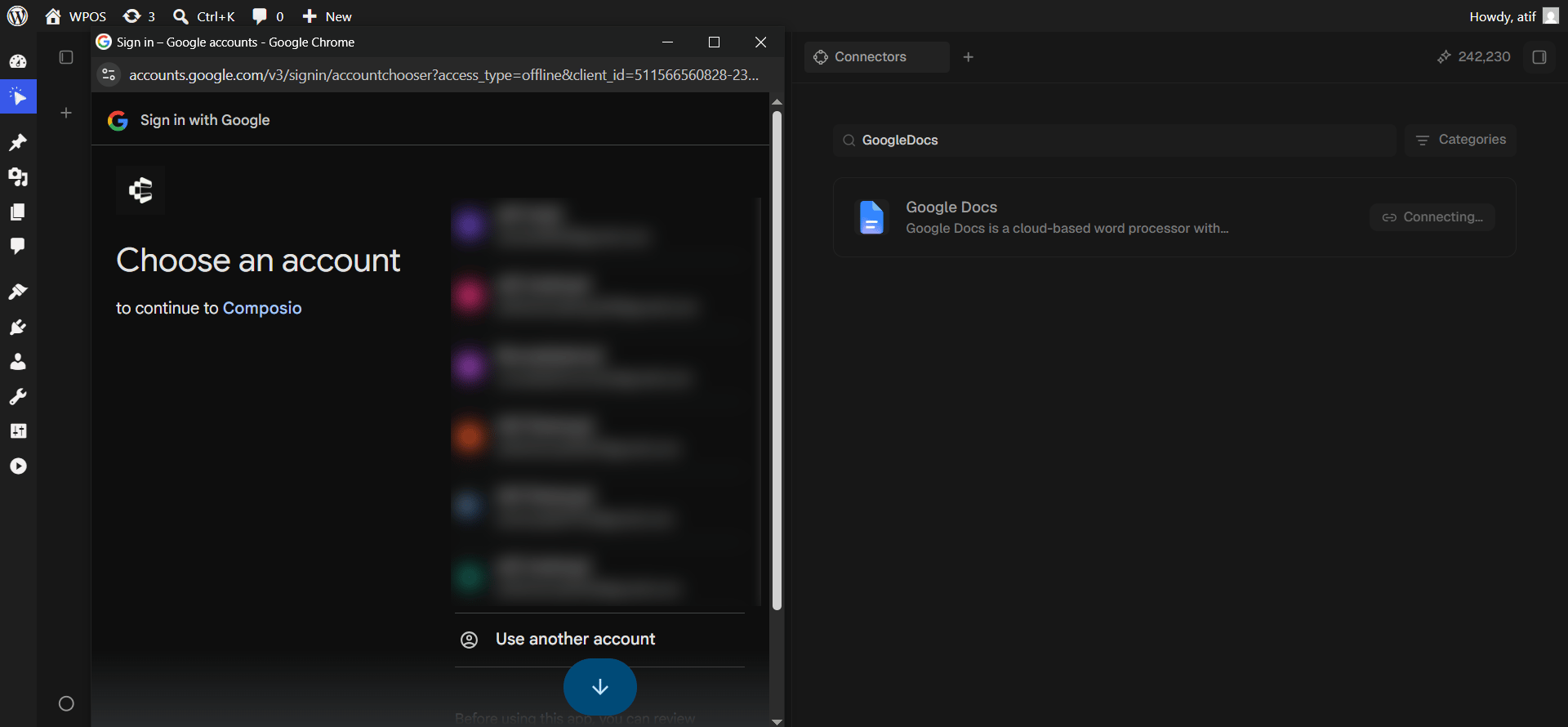Click the GoogleDocs search field
The image size is (1568, 727).
pos(1115,140)
